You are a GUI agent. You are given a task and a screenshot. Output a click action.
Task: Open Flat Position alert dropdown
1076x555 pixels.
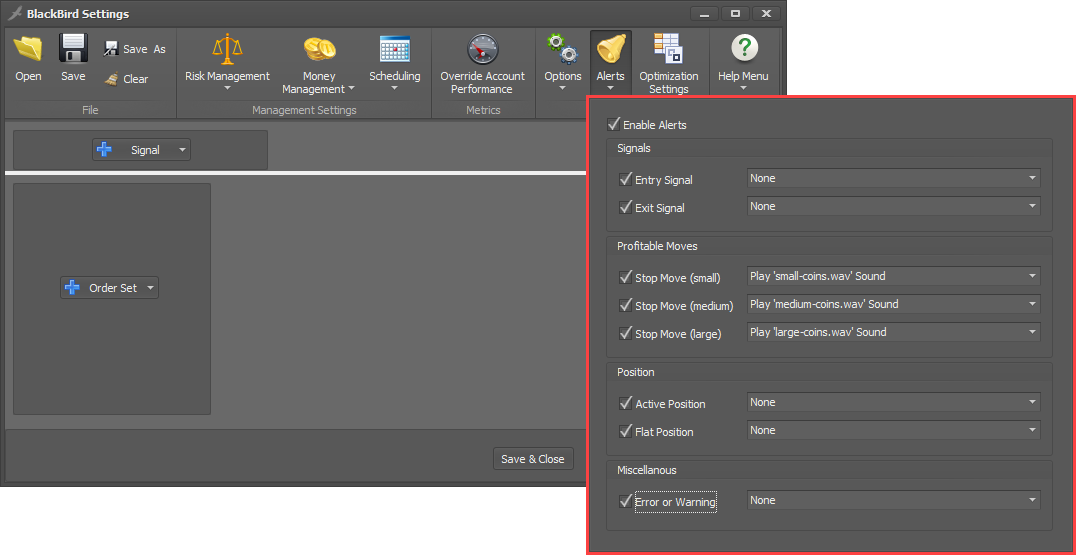(893, 431)
